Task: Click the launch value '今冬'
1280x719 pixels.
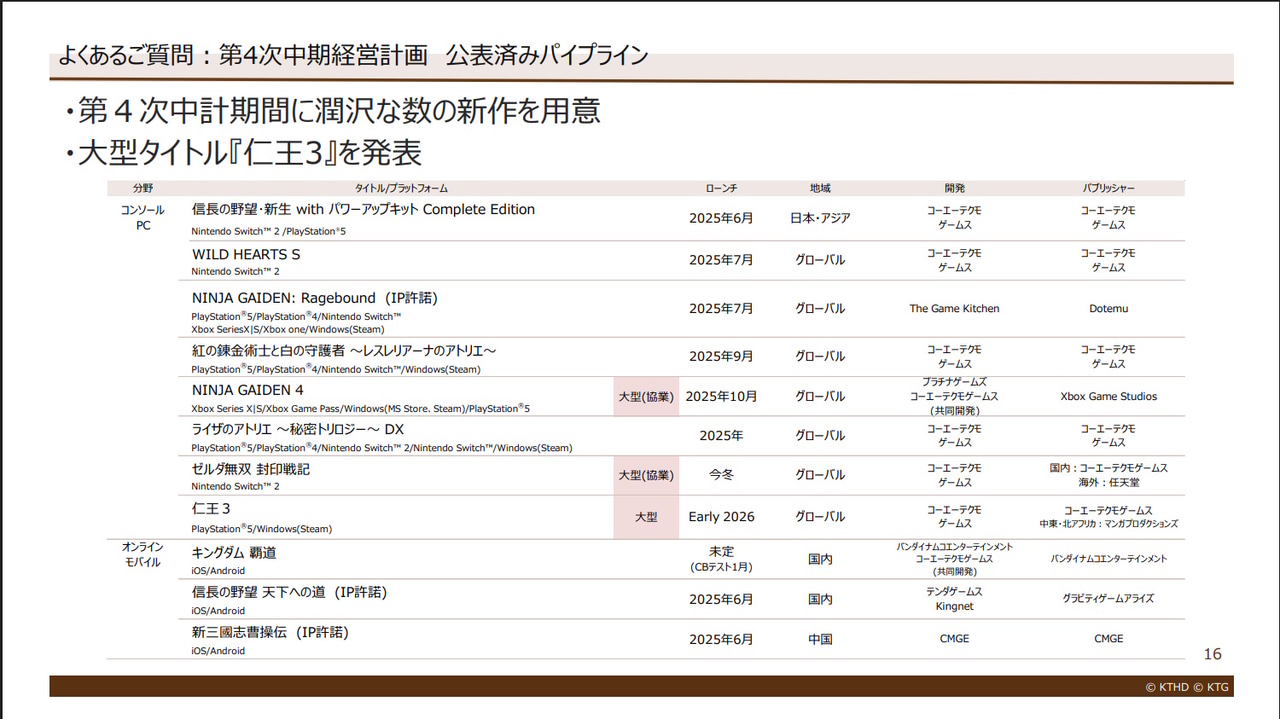Action: coord(721,475)
